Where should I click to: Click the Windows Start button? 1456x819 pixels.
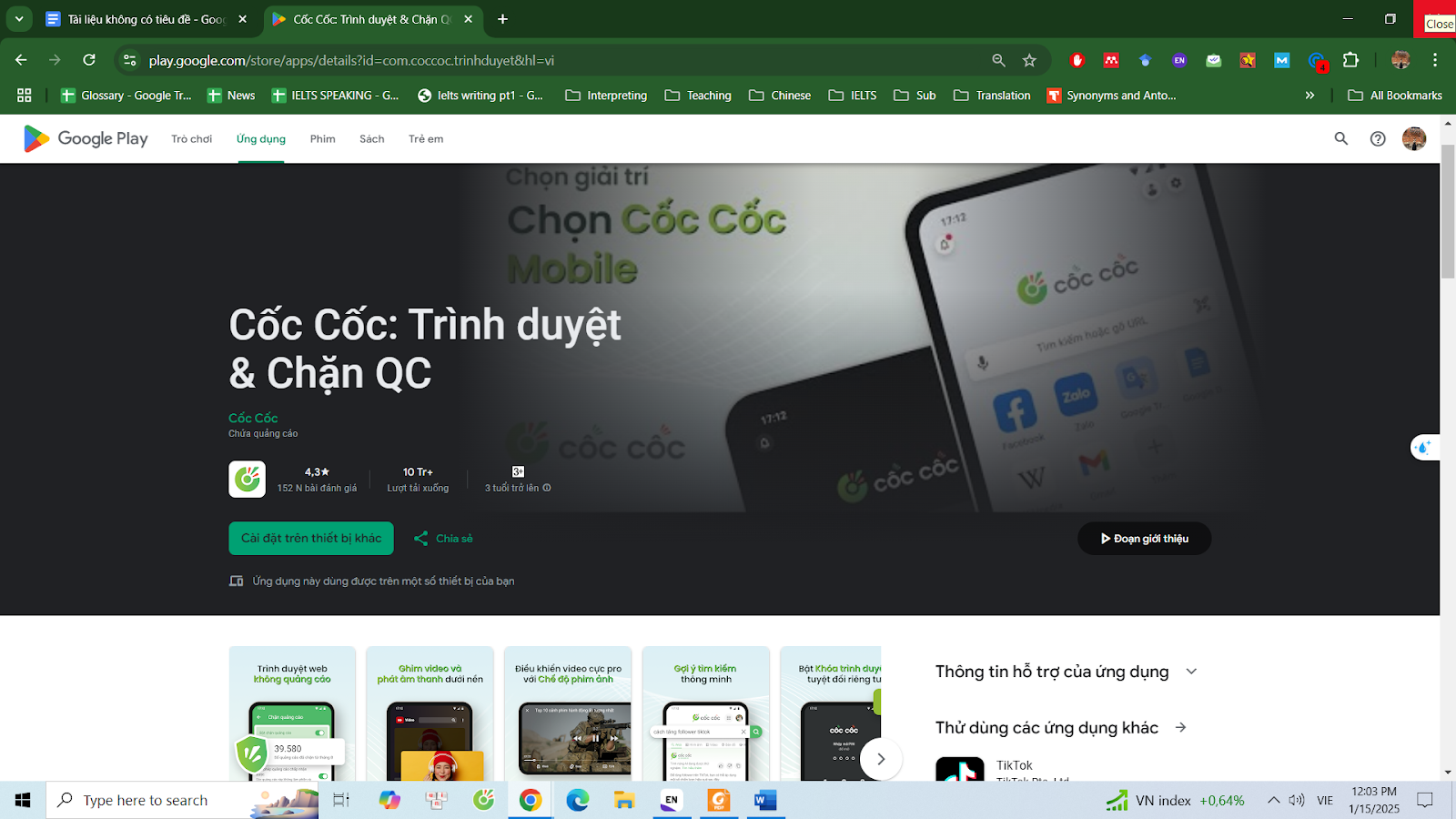click(23, 800)
